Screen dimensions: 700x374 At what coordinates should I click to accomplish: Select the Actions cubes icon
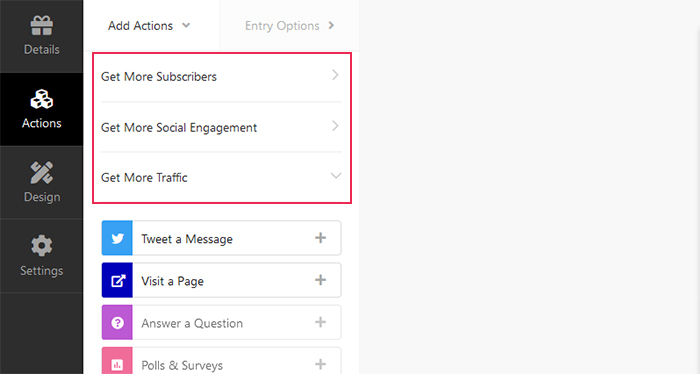point(42,99)
